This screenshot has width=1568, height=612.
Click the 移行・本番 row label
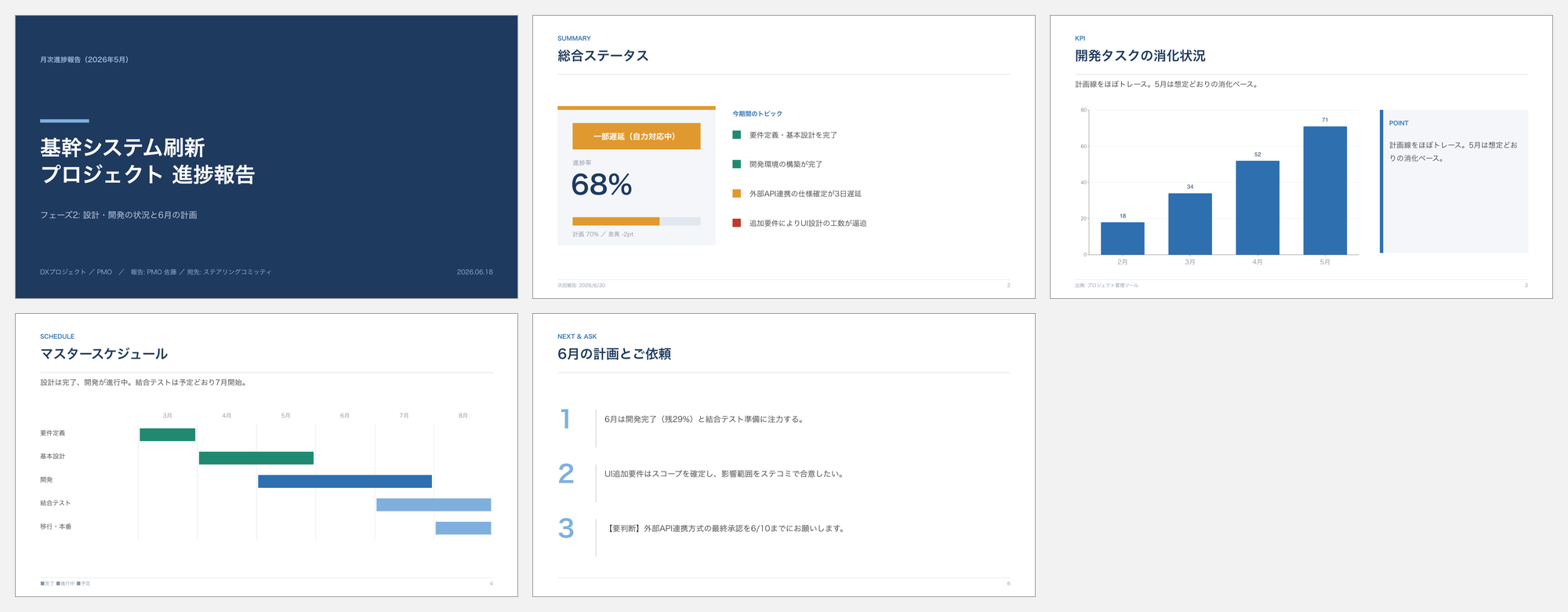pos(56,526)
